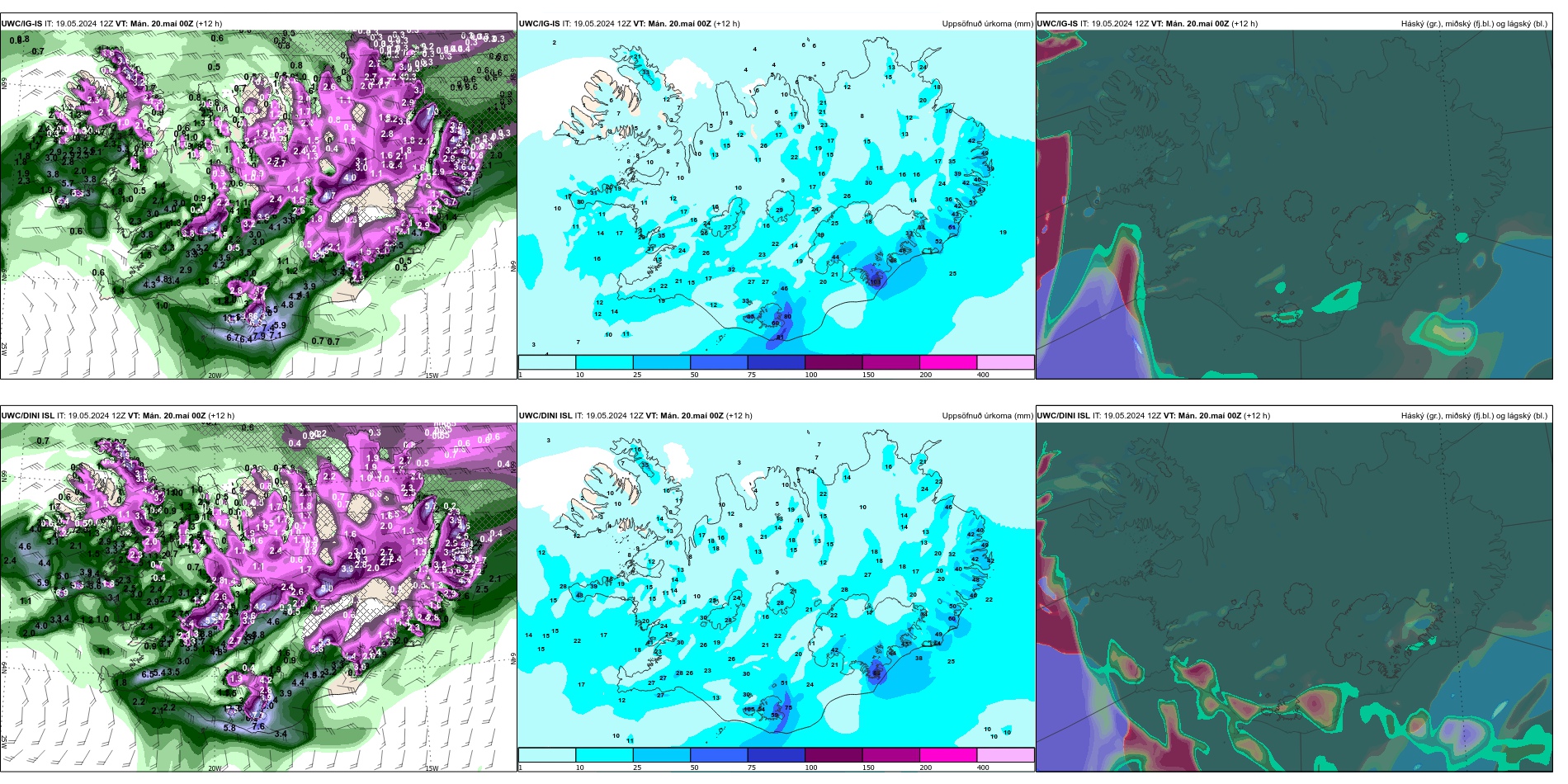Click 'Uppsöfnuð úrkoma (mm)' label on bottom precipitation panel
The width and height of the screenshot is (1568, 784).
987,416
